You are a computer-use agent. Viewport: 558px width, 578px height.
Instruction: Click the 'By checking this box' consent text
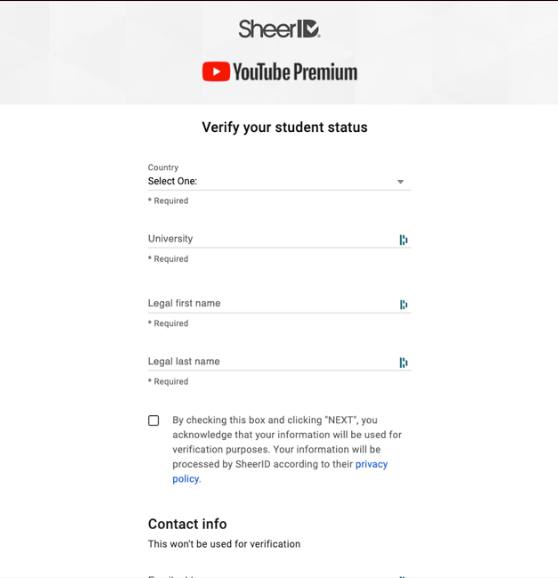point(287,449)
